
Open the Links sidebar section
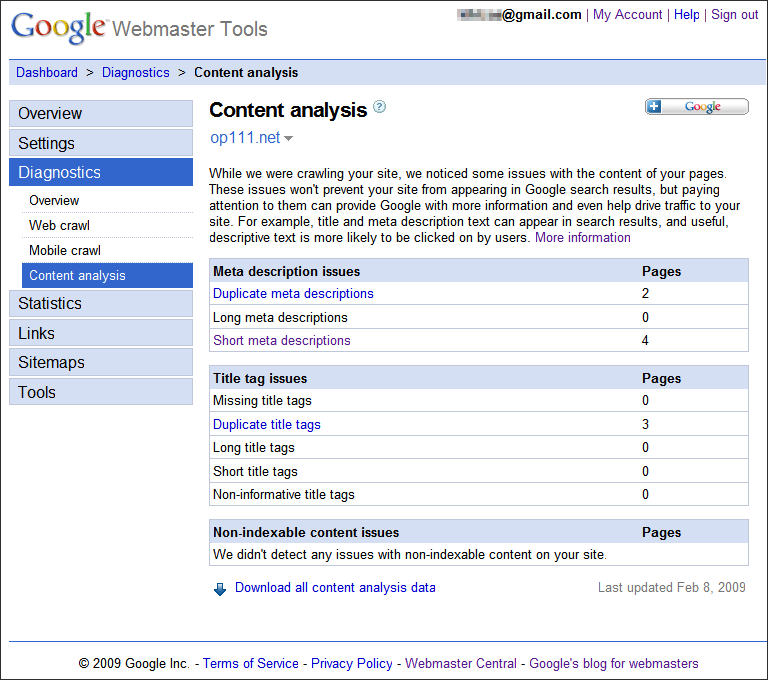point(101,333)
